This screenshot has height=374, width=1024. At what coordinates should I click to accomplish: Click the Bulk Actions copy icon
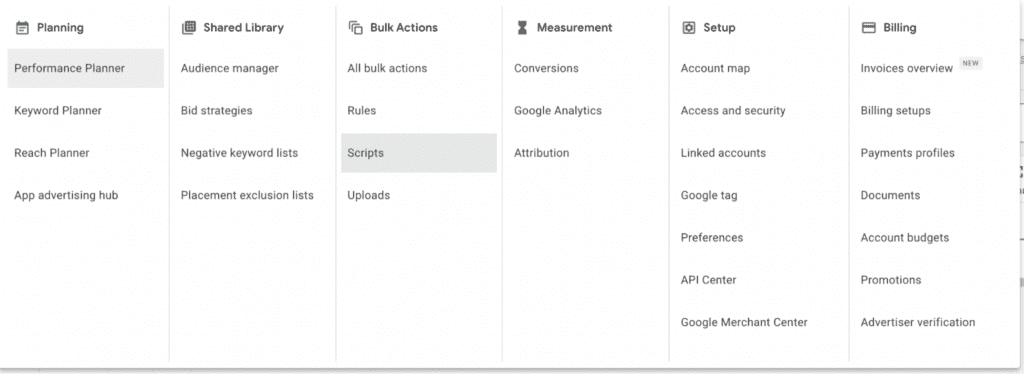[x=355, y=27]
